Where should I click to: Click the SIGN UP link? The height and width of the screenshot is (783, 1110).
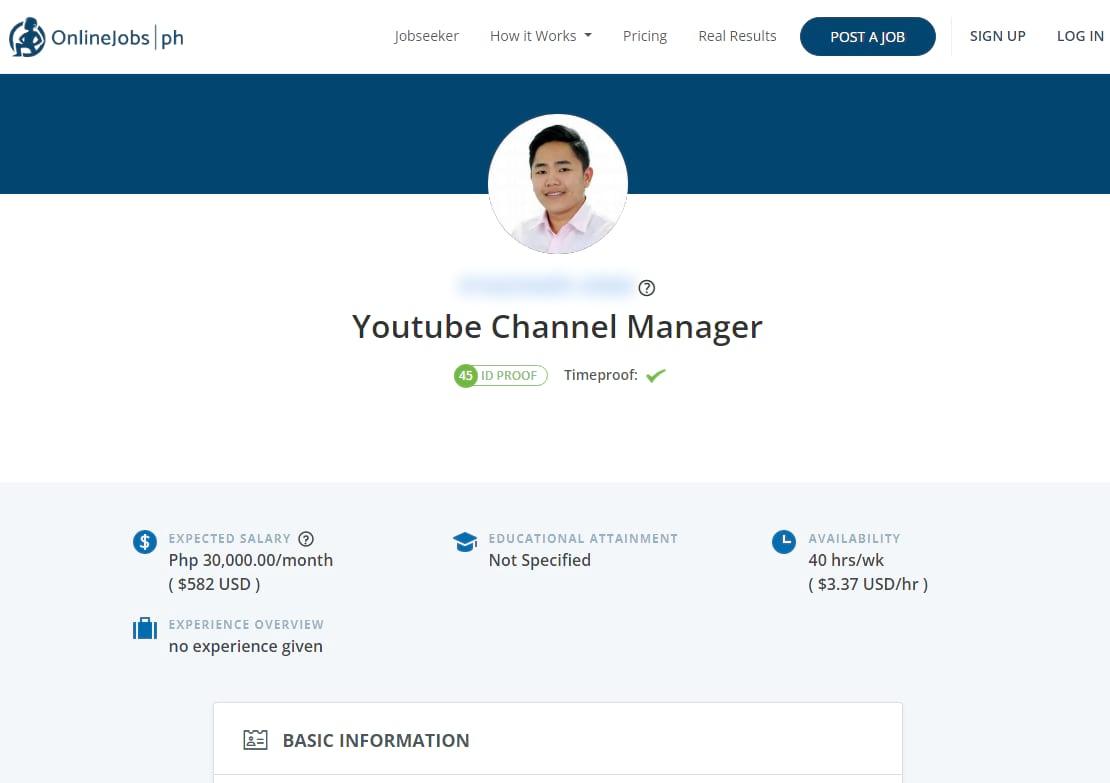pos(997,35)
